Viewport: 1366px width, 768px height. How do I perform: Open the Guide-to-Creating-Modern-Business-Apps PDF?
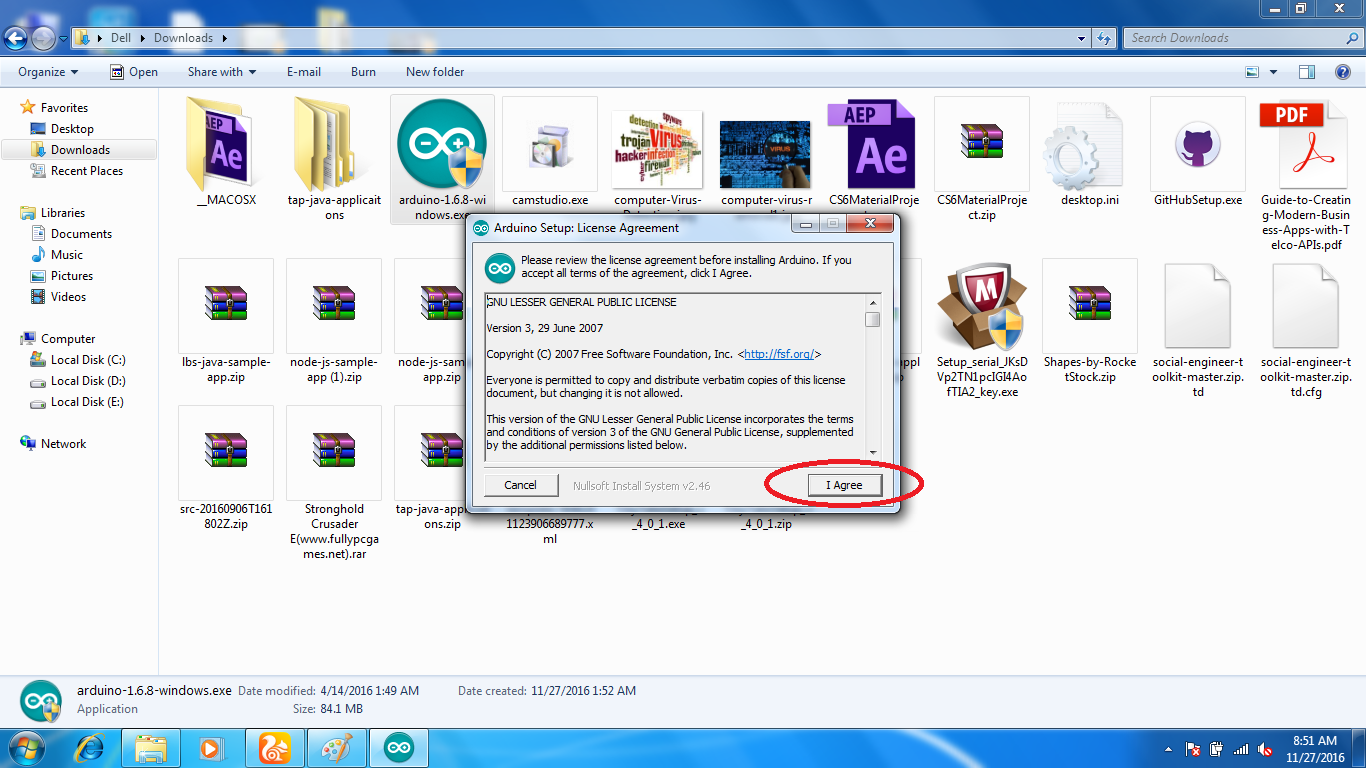point(1305,143)
